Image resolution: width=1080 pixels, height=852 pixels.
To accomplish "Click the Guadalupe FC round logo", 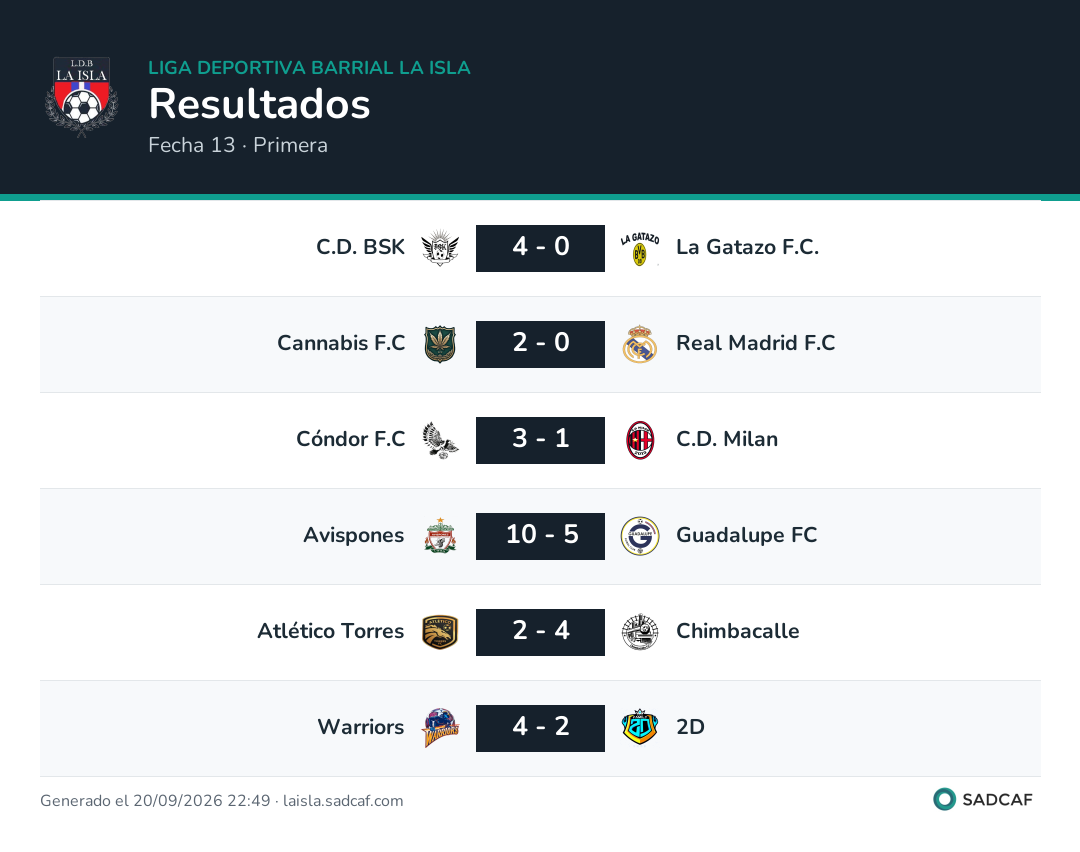I will pos(640,536).
